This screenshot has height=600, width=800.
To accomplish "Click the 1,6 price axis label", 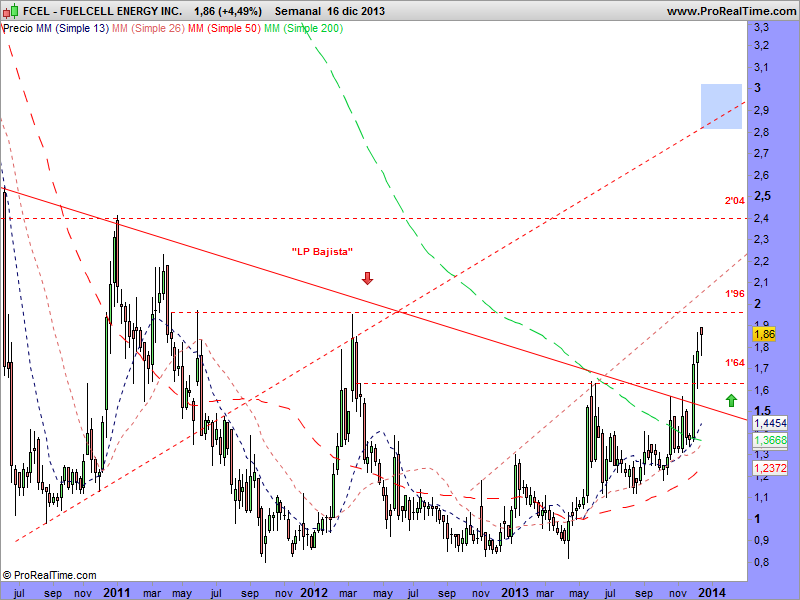I will pyautogui.click(x=761, y=390).
